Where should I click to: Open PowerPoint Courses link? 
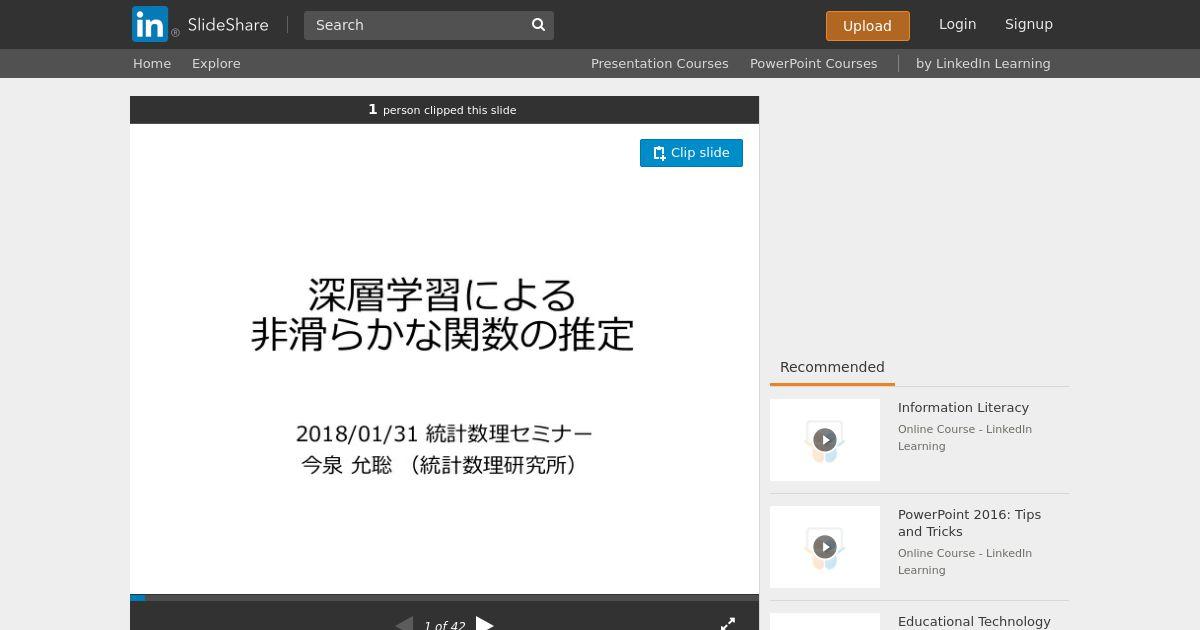click(x=813, y=63)
